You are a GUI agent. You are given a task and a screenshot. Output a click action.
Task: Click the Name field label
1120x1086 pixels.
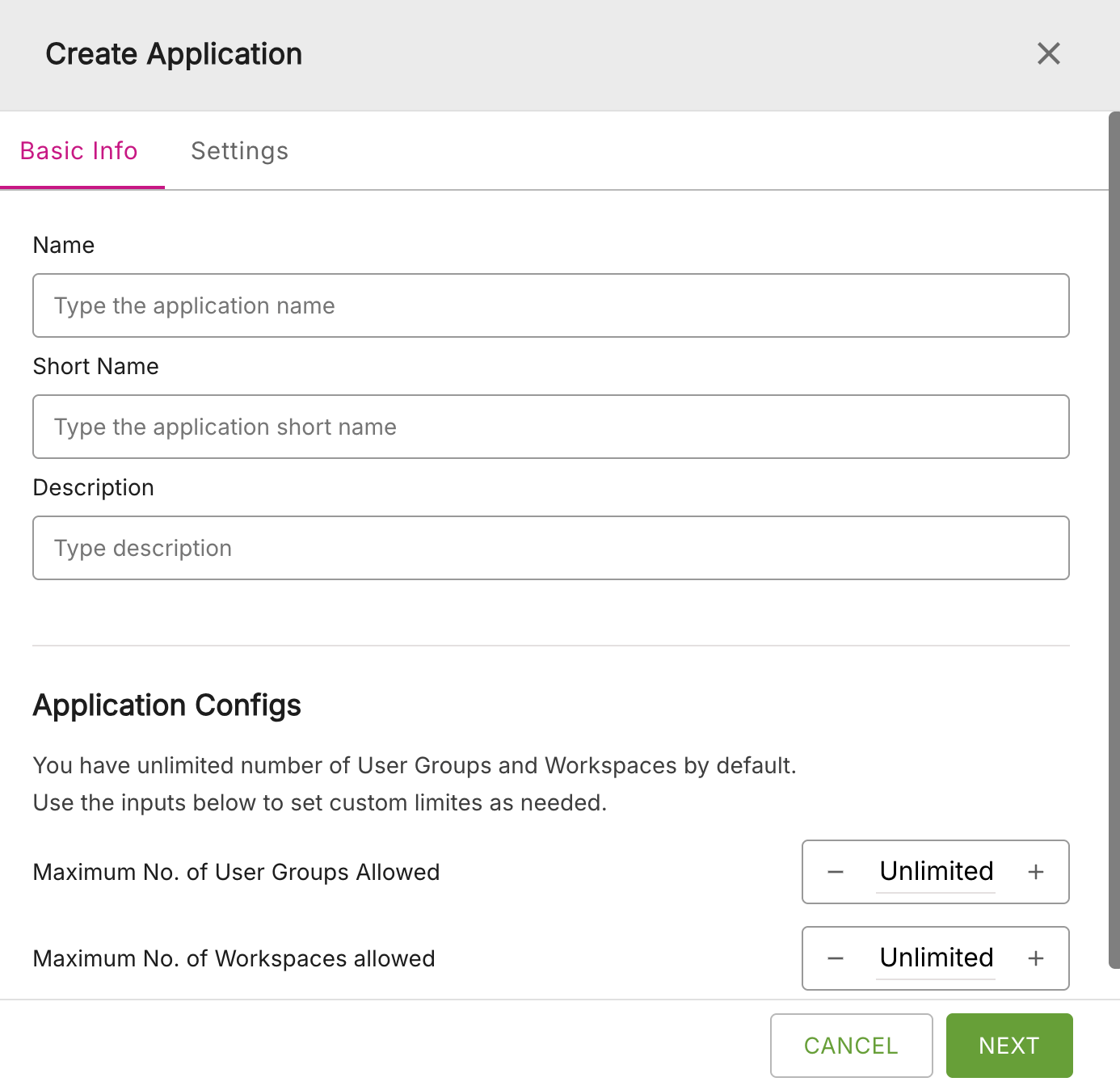tap(63, 245)
